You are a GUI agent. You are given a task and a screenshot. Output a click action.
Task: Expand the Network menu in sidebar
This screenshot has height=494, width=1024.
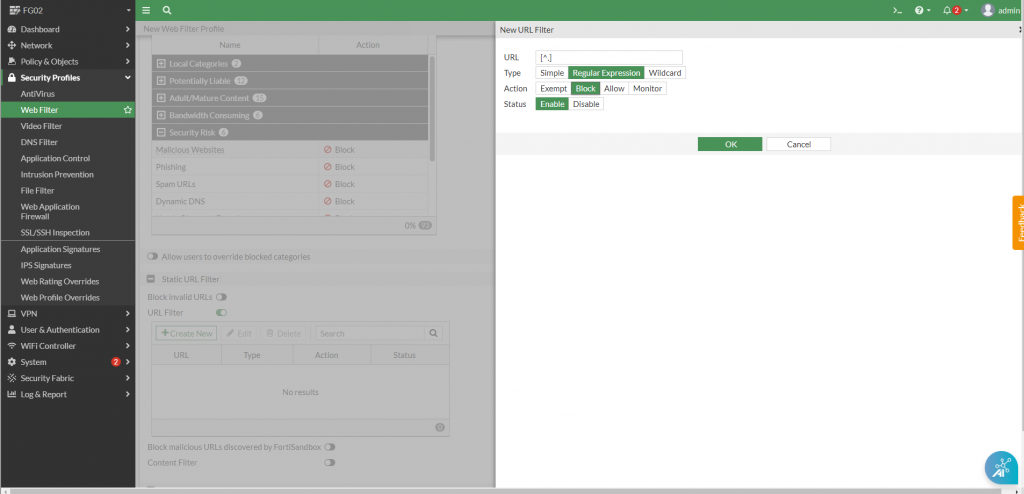coord(67,45)
